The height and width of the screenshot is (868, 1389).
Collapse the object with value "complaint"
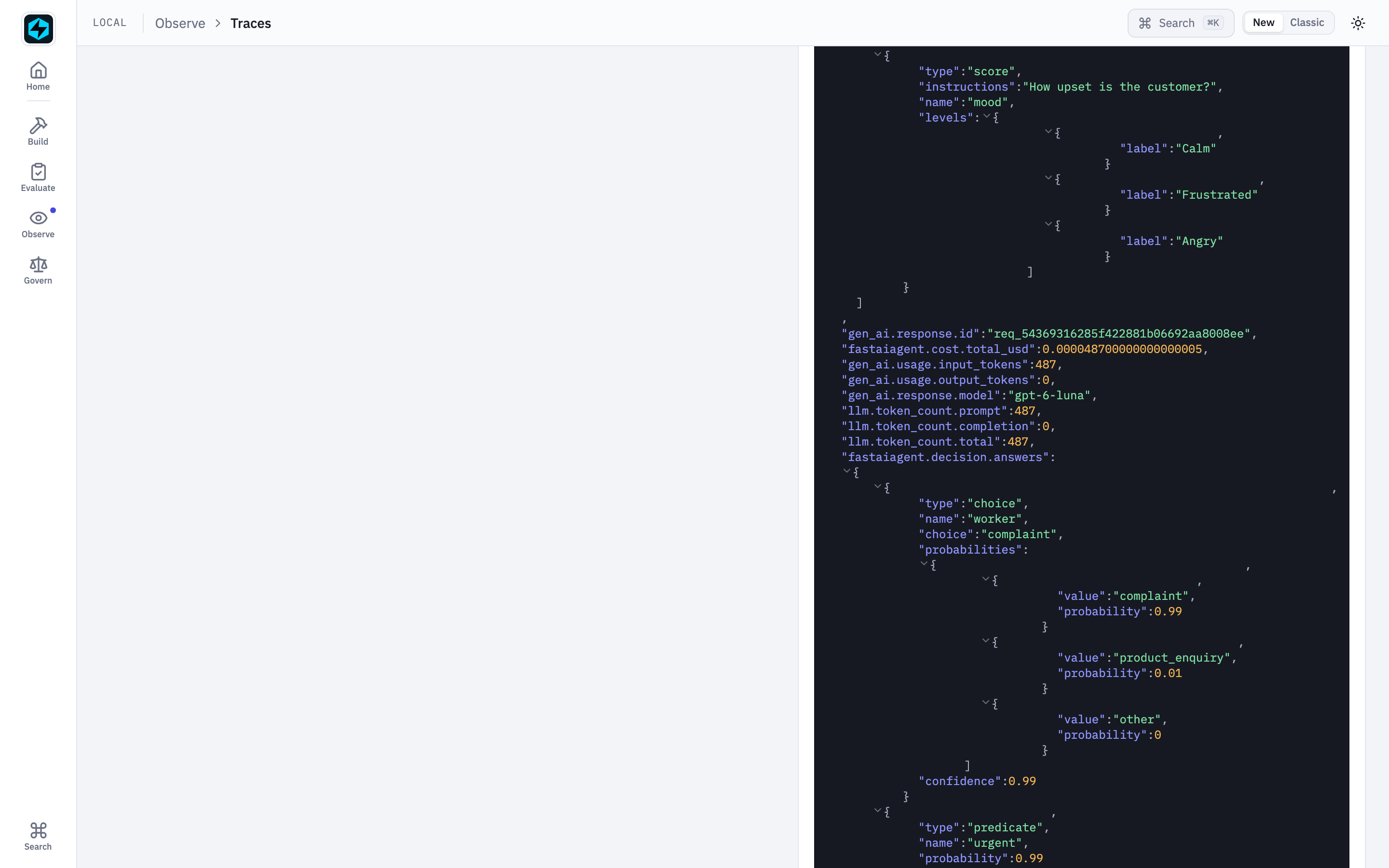pos(985,579)
